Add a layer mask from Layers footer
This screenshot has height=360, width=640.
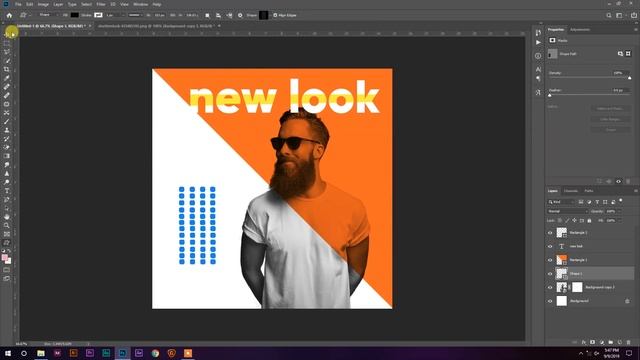[592, 342]
